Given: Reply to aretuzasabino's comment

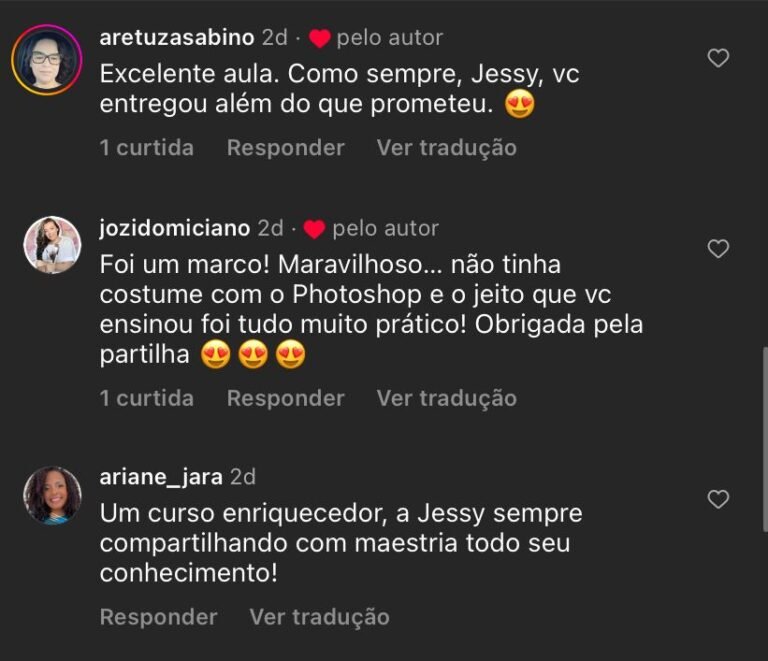Looking at the screenshot, I should pos(285,148).
